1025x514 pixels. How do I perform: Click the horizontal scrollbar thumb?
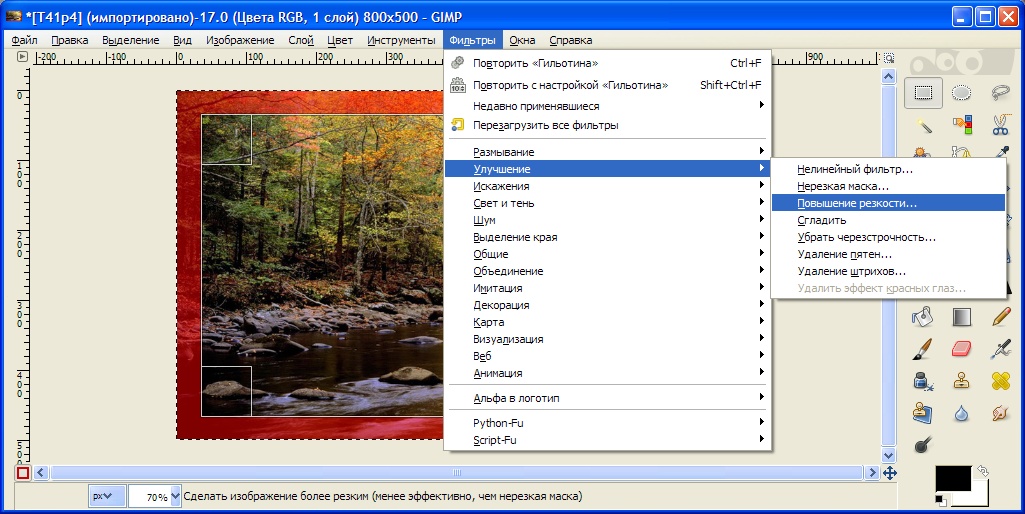tap(457, 473)
